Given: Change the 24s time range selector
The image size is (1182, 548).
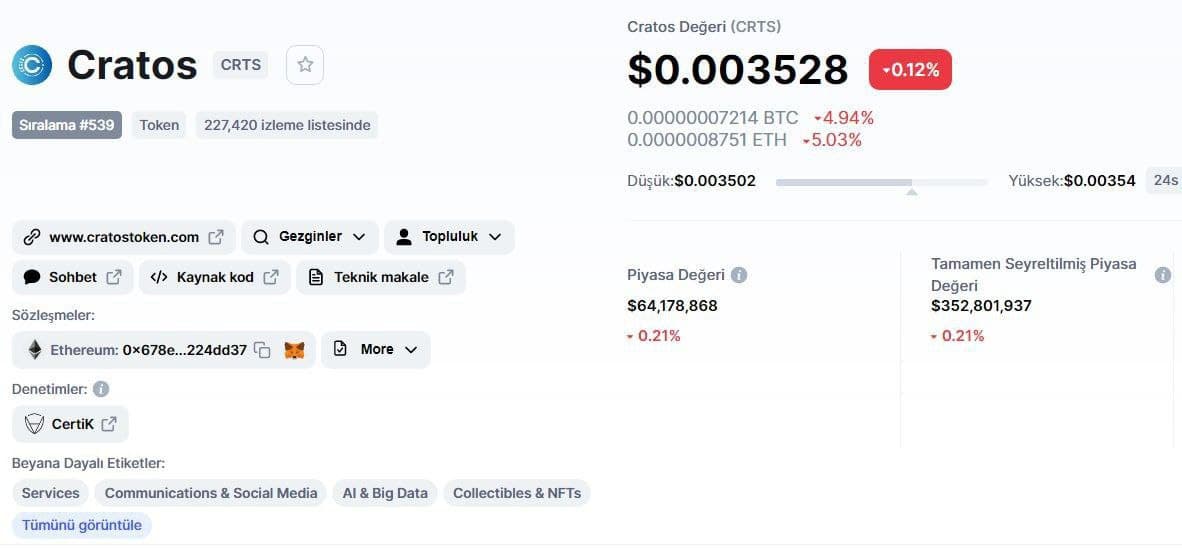Looking at the screenshot, I should point(1164,180).
